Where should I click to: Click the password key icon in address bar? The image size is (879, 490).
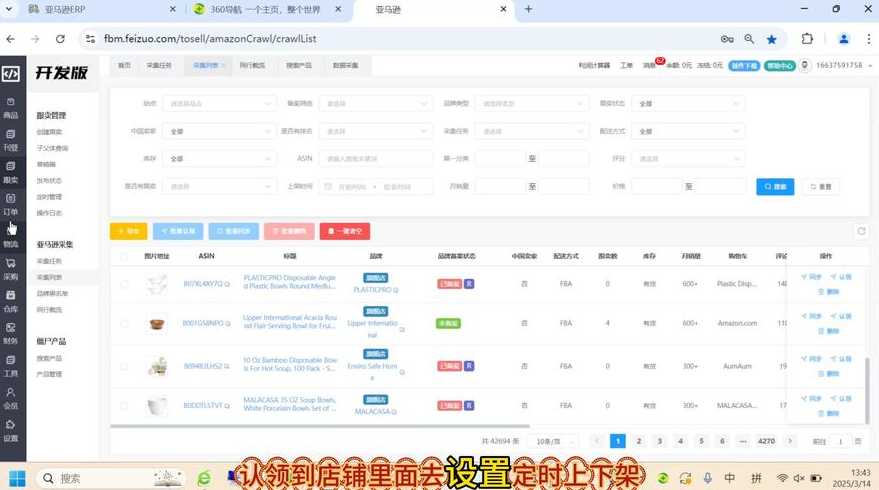point(727,39)
